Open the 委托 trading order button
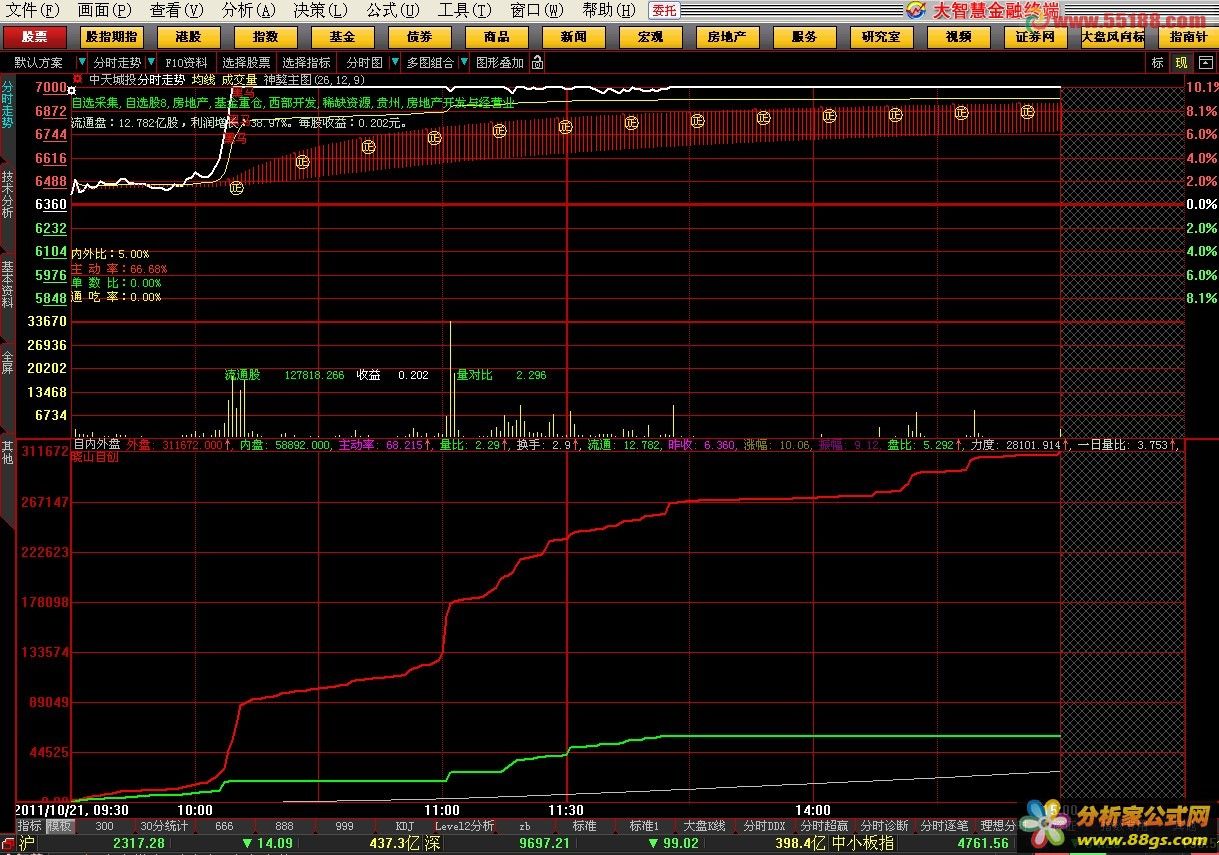 tap(663, 11)
